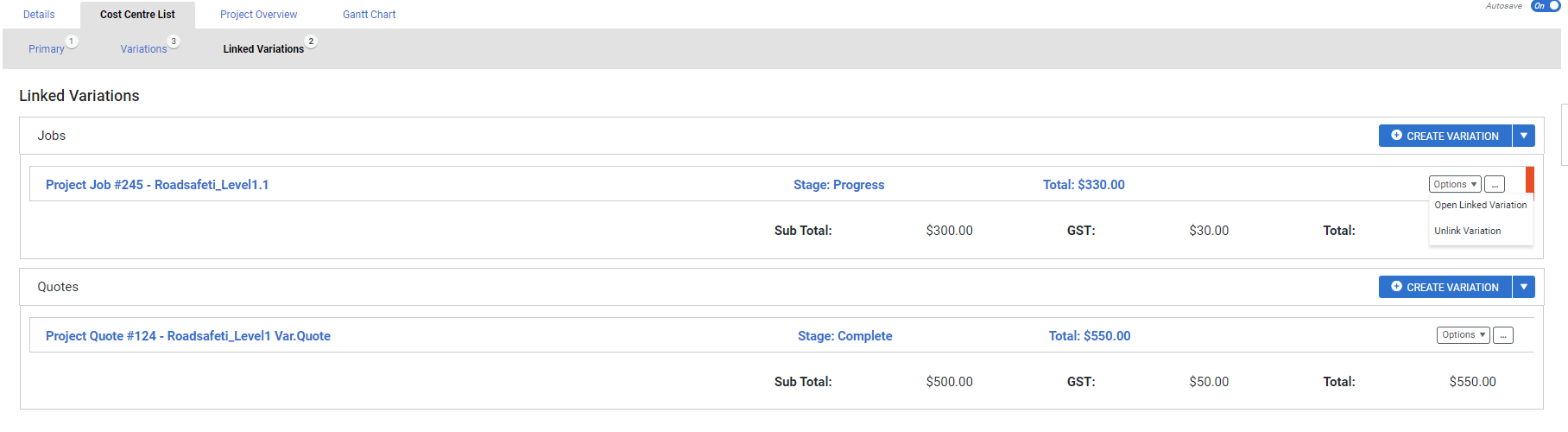The width and height of the screenshot is (1568, 432).
Task: Open Options dropdown for Project Job #245
Action: click(x=1455, y=184)
